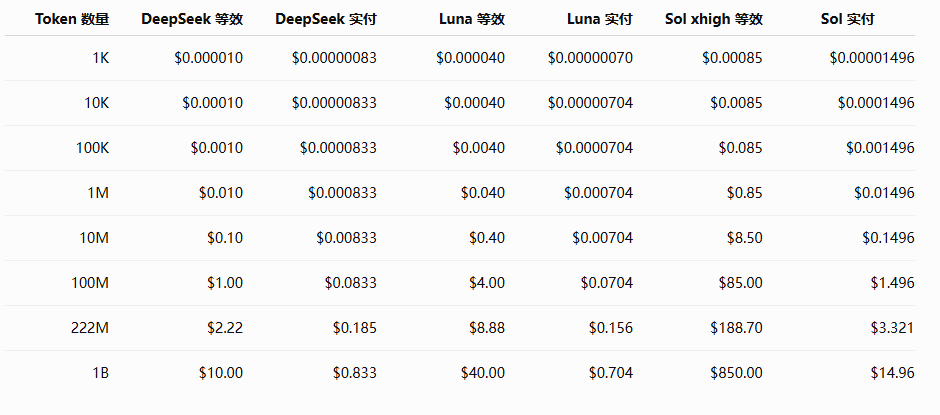Click the 1K Luna value "$0.000040"
This screenshot has height=415, width=940.
471,58
